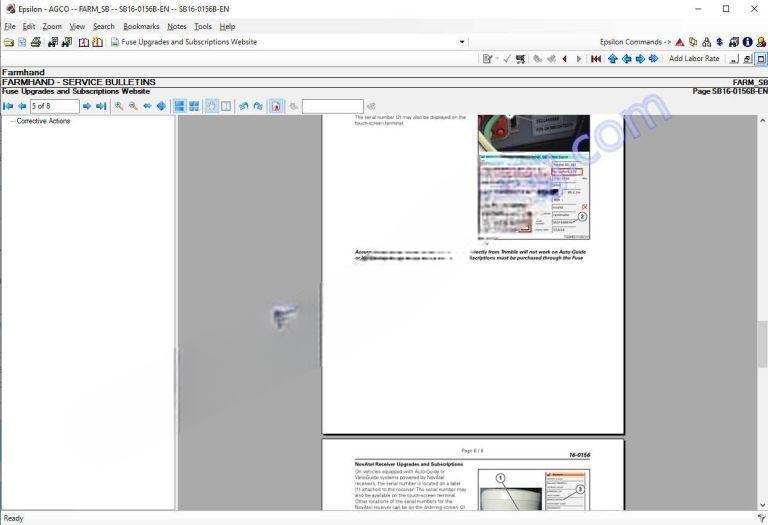Click the blue right arrow navigation icon

pyautogui.click(x=640, y=59)
